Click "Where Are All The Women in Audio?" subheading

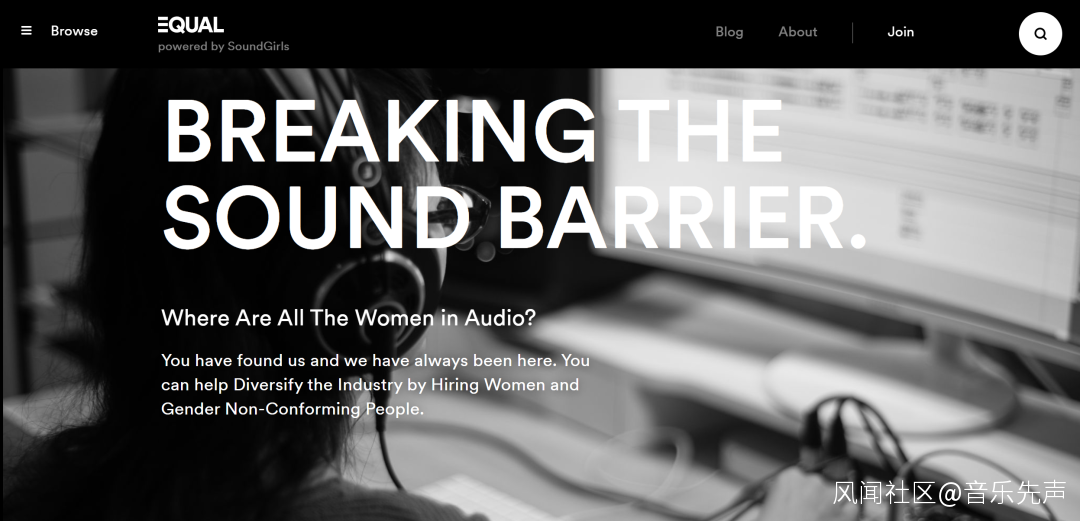pos(348,318)
